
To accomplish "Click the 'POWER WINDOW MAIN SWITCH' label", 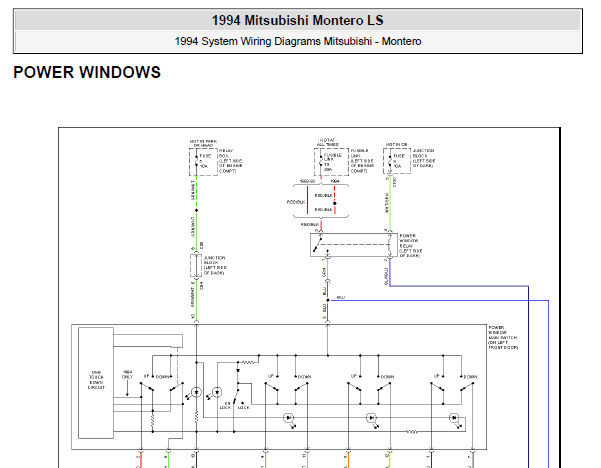I will 502,337.
